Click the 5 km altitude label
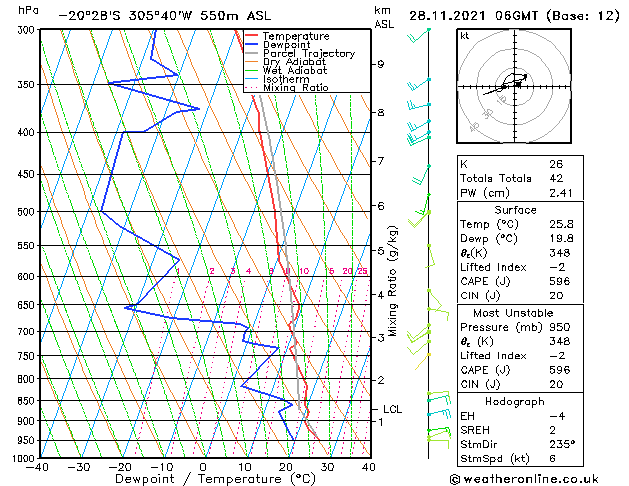This screenshot has height=486, width=629. (x=381, y=251)
